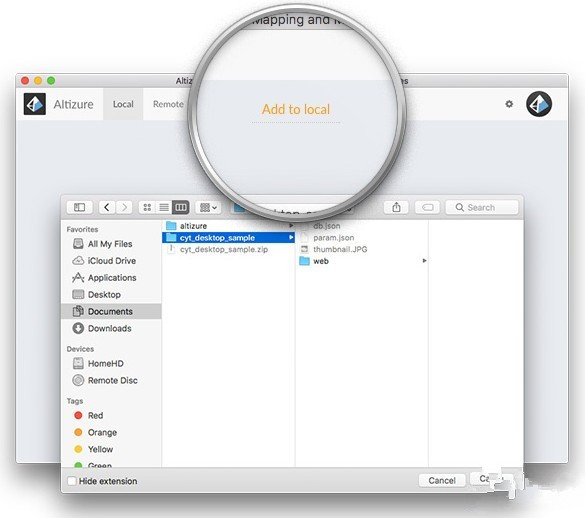This screenshot has height=518, width=585.
Task: Select the web folder
Action: 362,261
